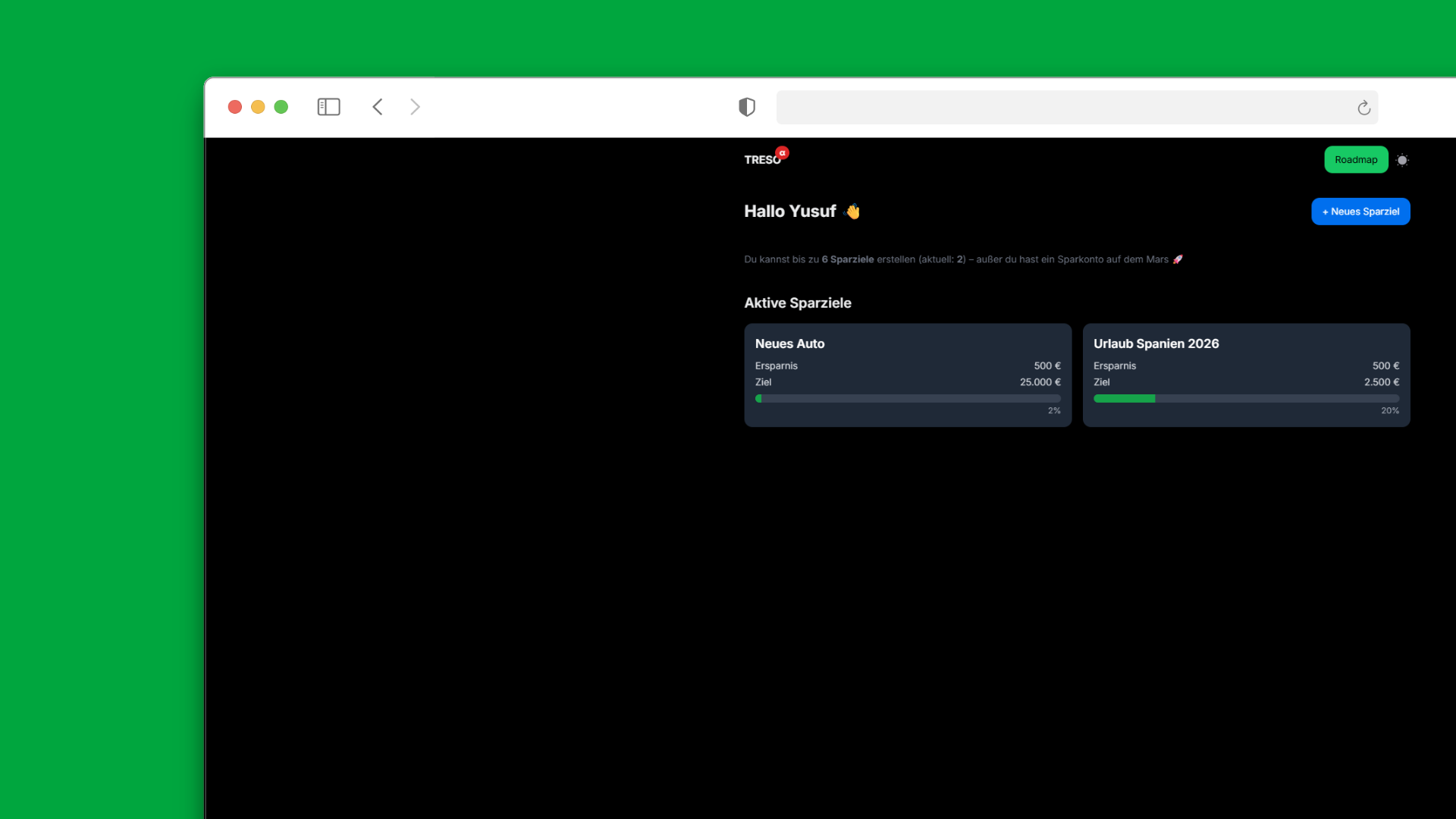
Task: Click the rocket emoji in the Sparziele hint
Action: pyautogui.click(x=1178, y=259)
